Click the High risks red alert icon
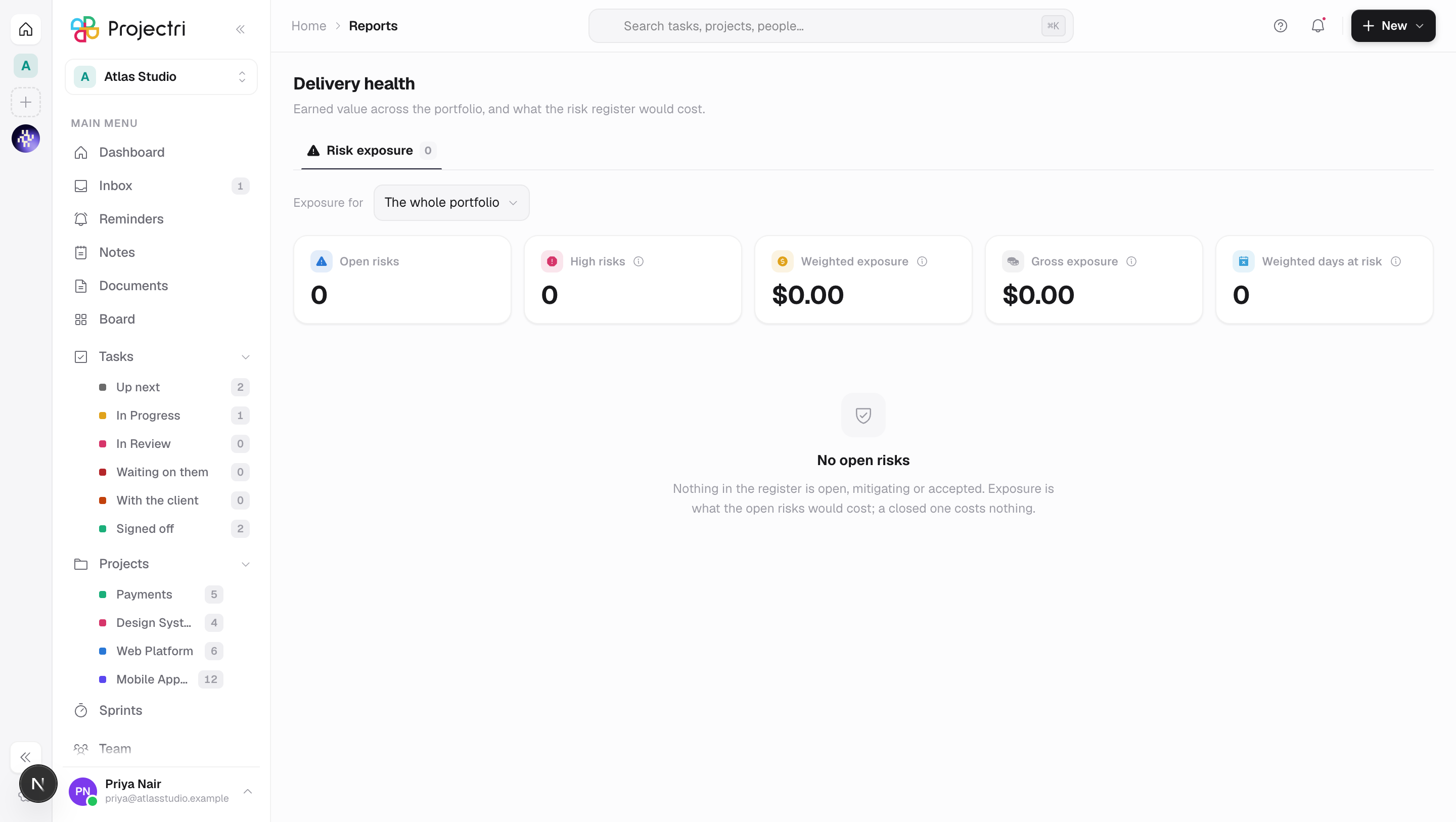1456x822 pixels. coord(552,261)
